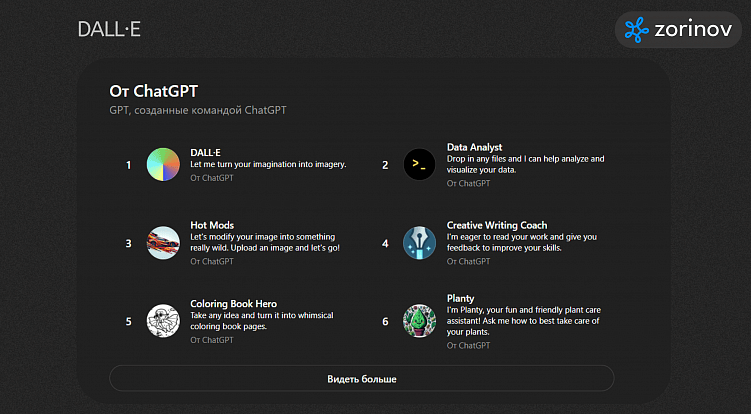Select the Coloring Book Hero title

pos(233,303)
